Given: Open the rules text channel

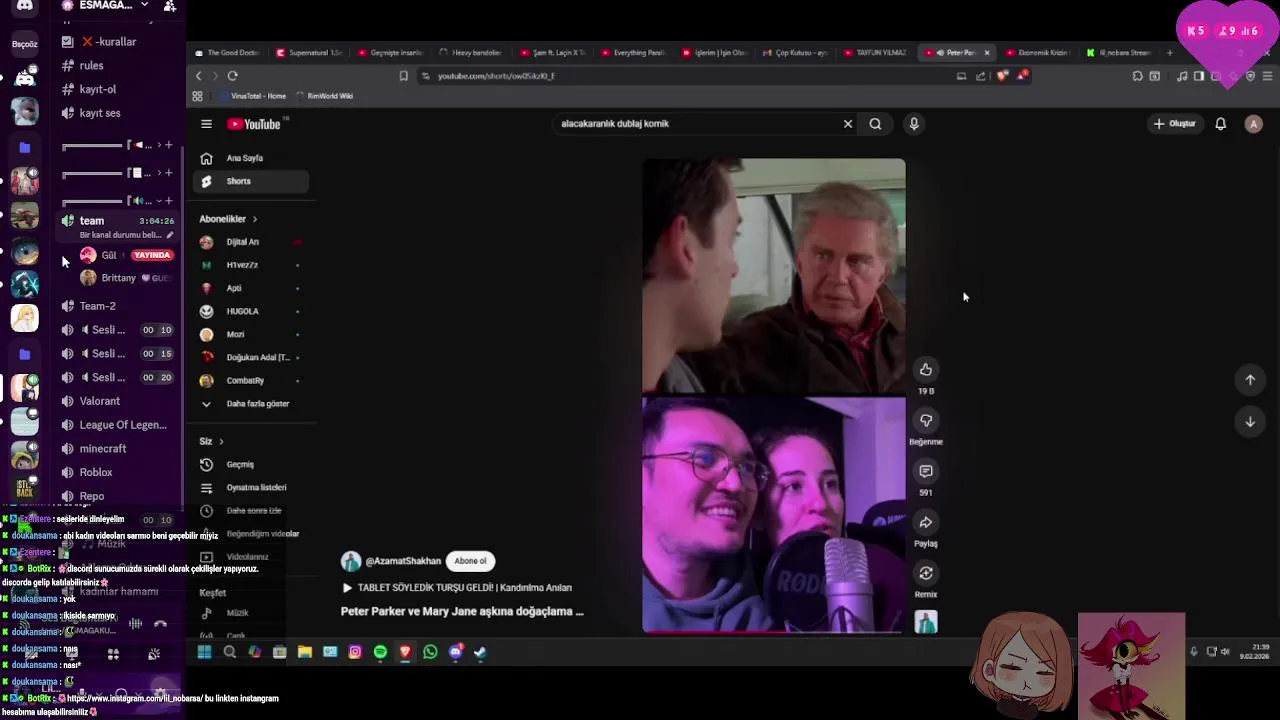Looking at the screenshot, I should [117, 66].
